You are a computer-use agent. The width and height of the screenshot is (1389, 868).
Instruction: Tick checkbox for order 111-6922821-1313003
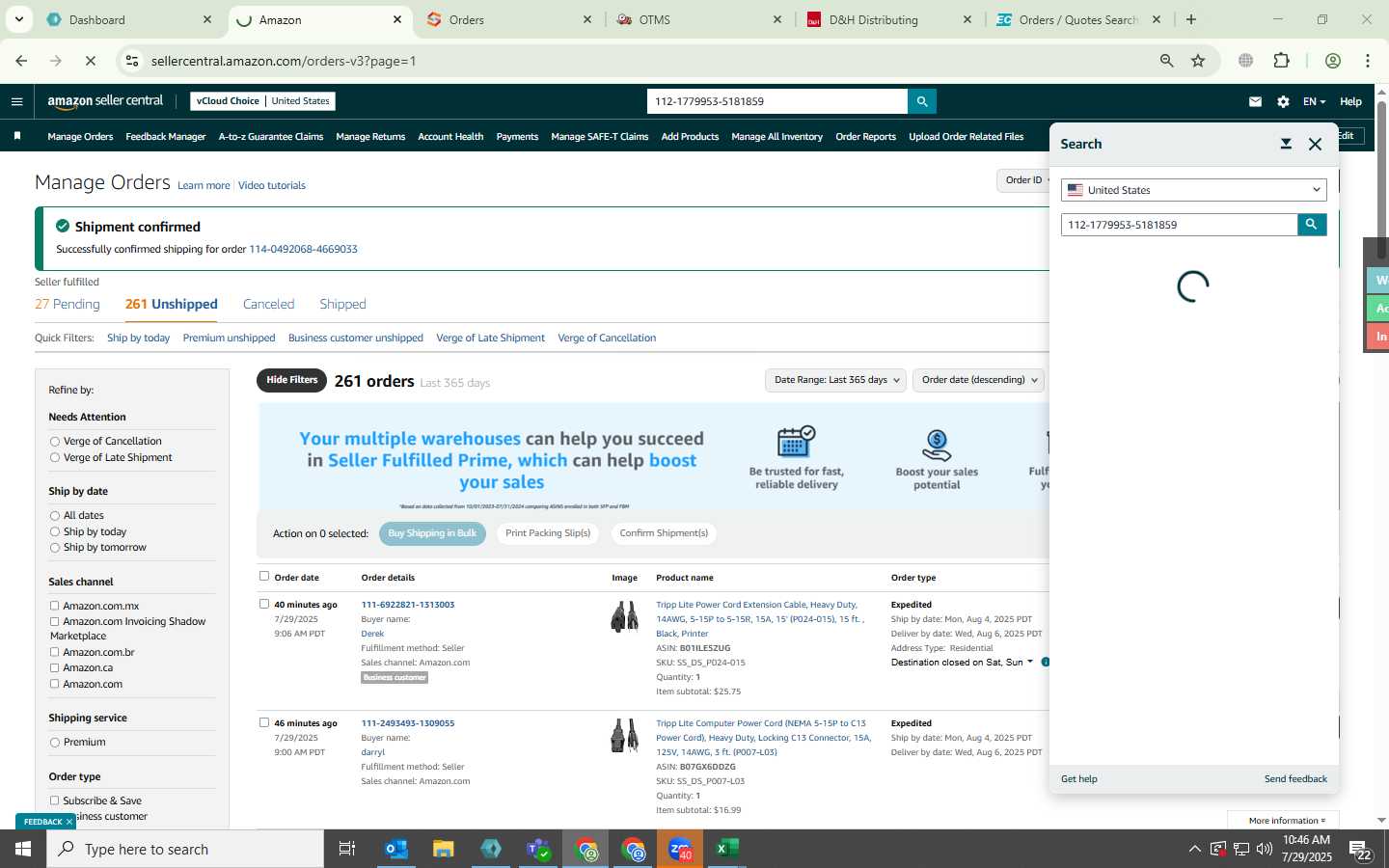pyautogui.click(x=264, y=604)
